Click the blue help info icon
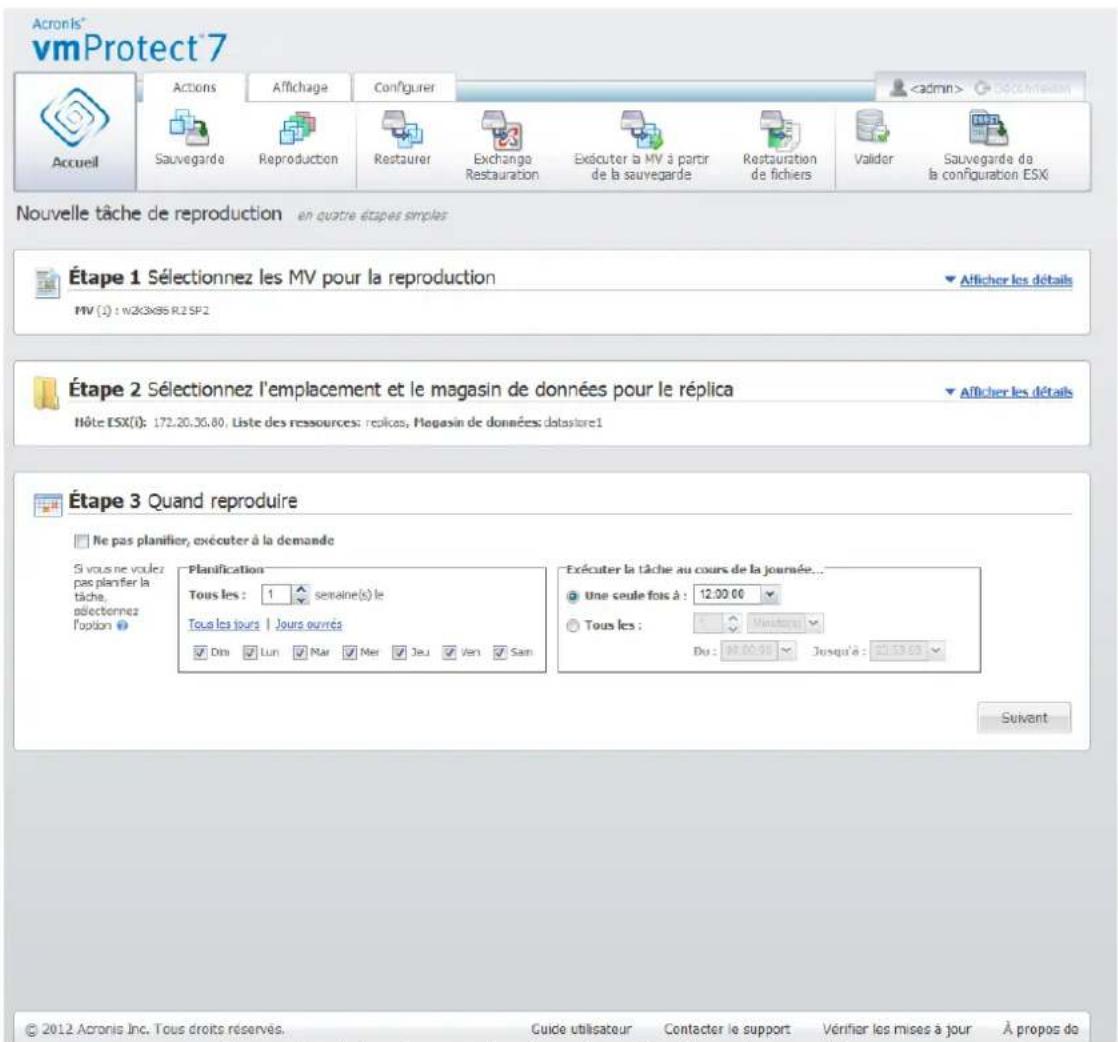The image size is (1118, 1042). click(x=122, y=625)
